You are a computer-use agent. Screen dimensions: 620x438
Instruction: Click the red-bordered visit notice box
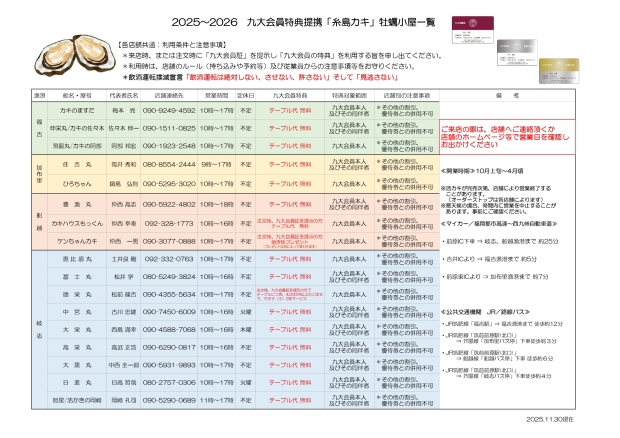[507, 137]
